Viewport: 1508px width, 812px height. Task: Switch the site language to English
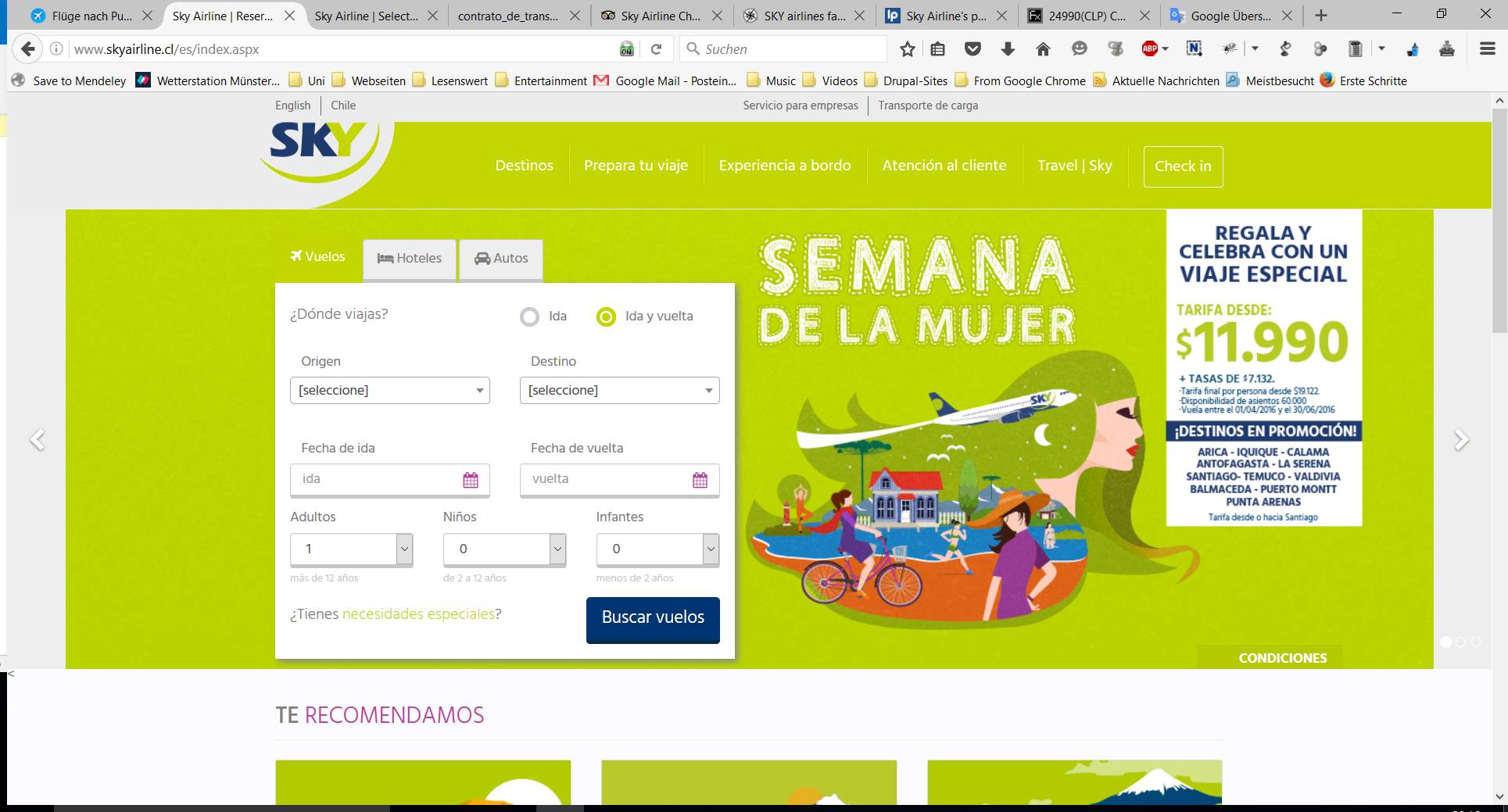[293, 106]
